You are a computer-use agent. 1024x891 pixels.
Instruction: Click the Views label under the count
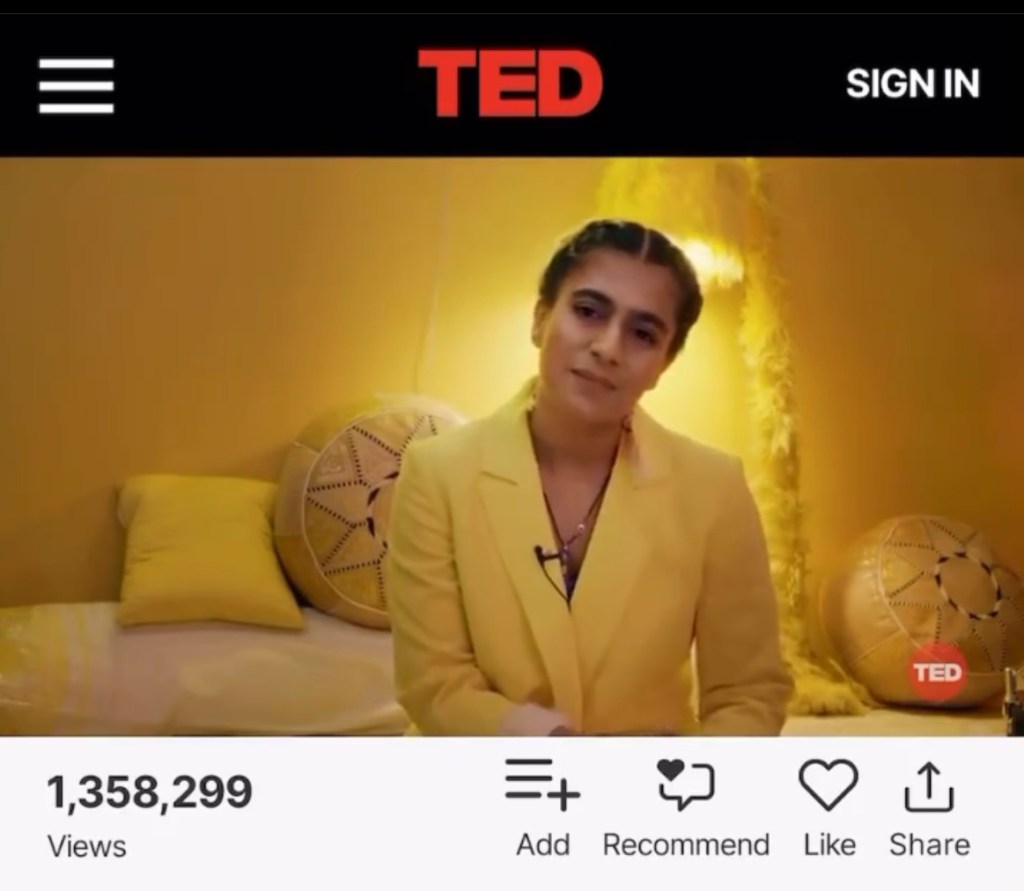(x=87, y=847)
